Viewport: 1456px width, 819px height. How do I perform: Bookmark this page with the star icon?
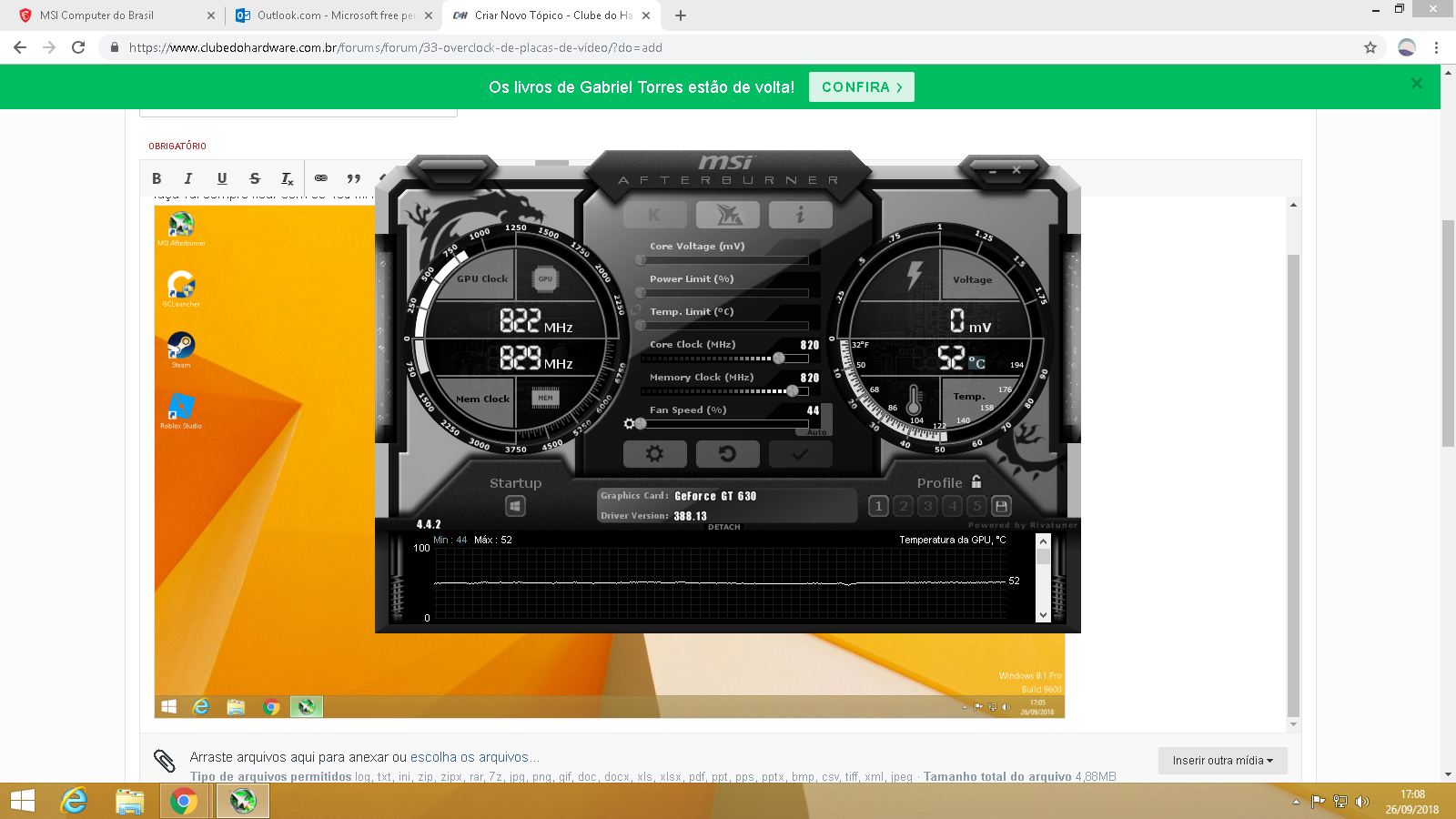(1370, 47)
